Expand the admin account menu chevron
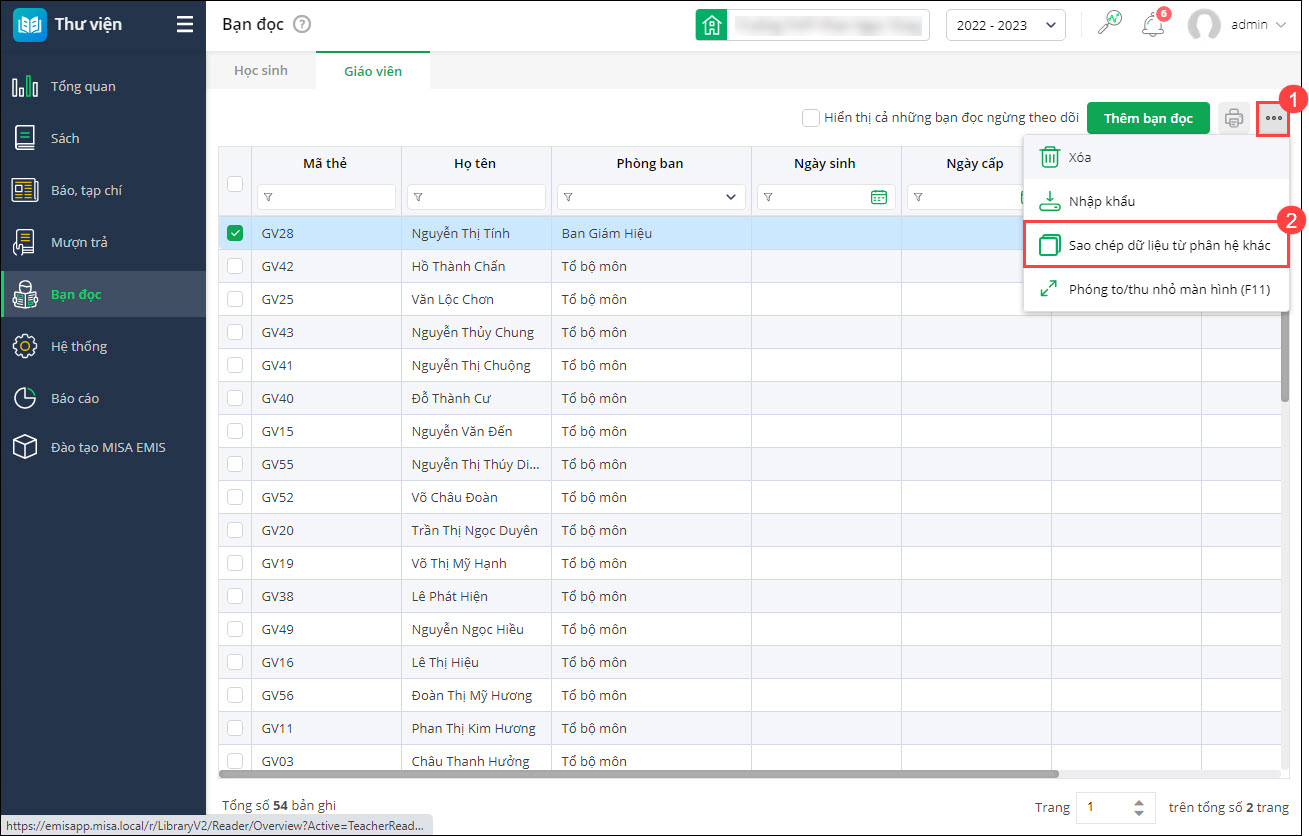This screenshot has height=836, width=1309. (1281, 25)
